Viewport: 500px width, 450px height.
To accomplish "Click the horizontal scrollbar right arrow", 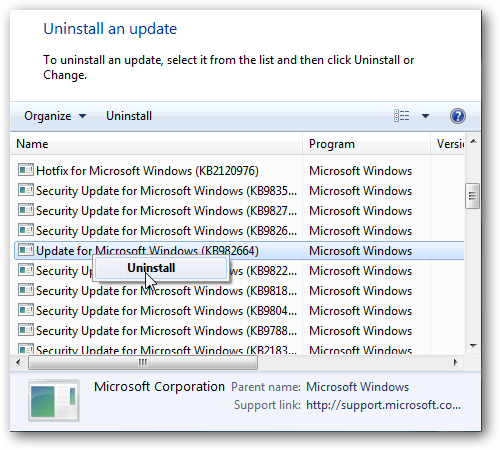I will (456, 362).
